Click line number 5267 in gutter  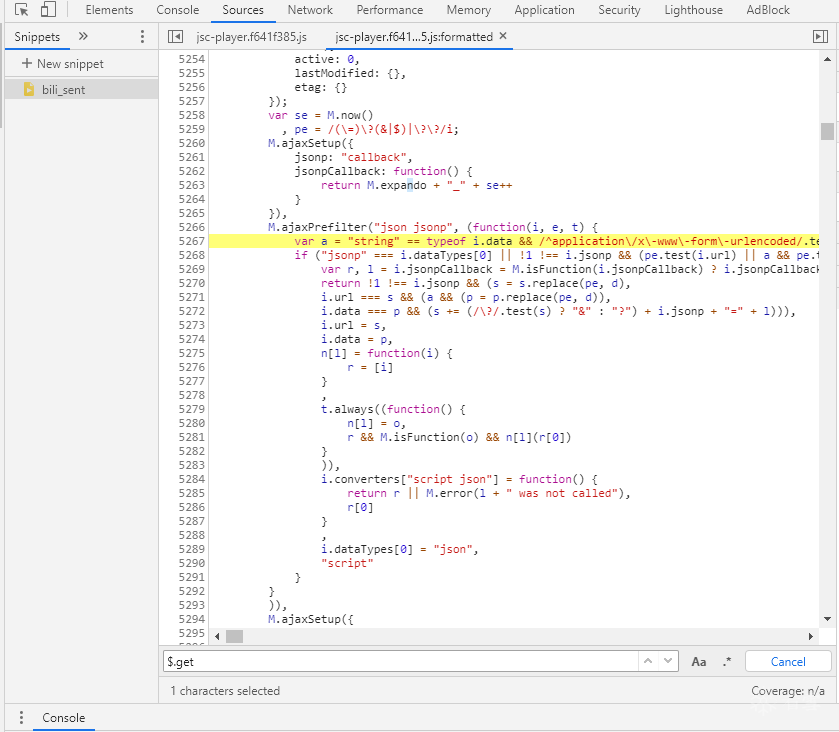(x=192, y=241)
